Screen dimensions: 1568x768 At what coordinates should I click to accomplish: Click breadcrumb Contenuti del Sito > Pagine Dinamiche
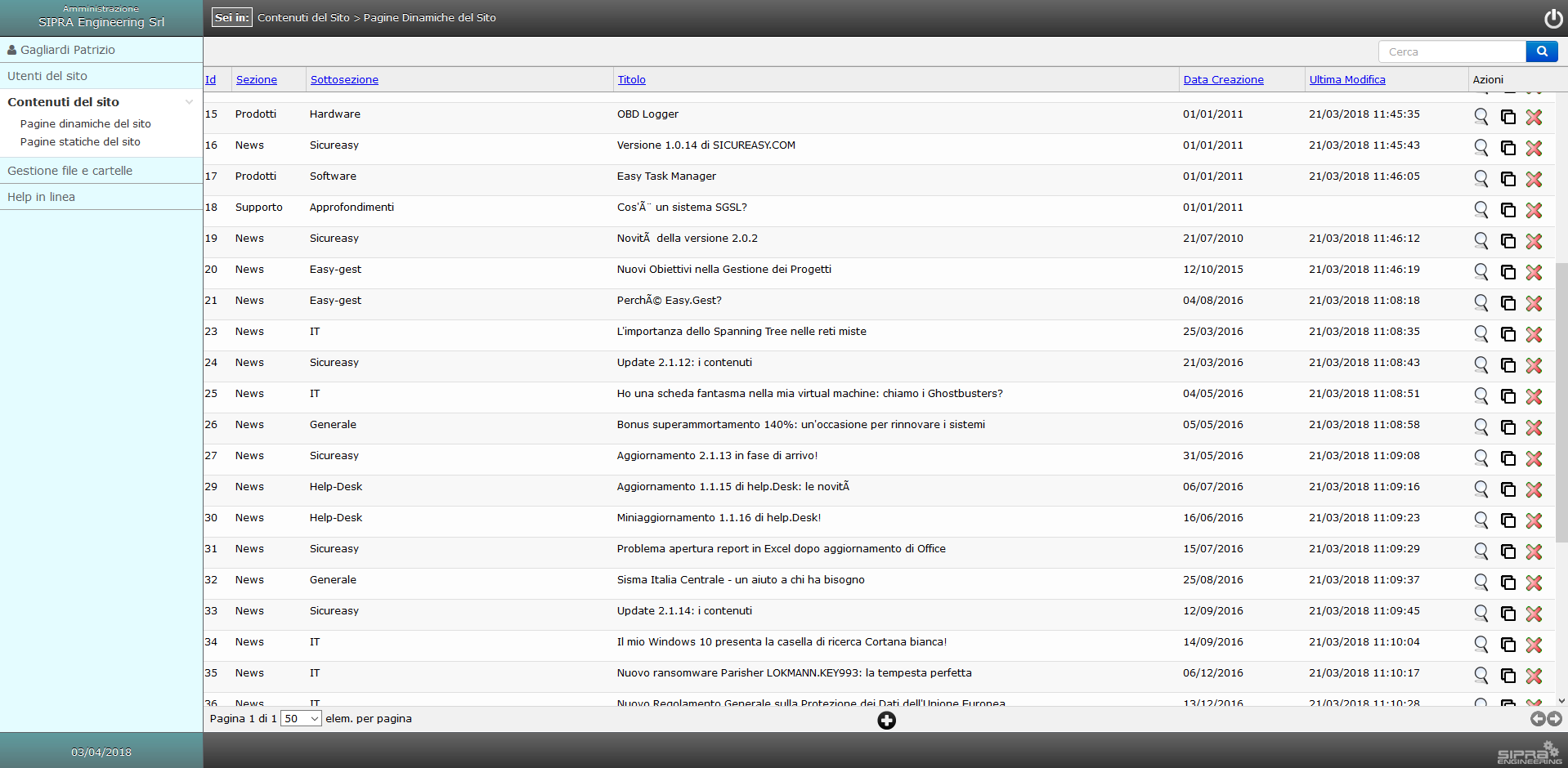pos(377,17)
